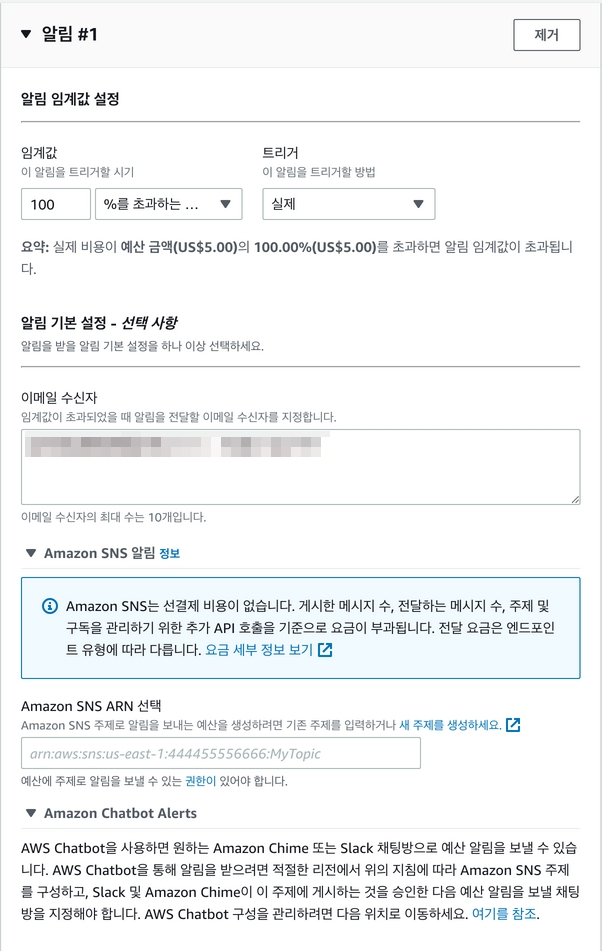Click the 이메일 수신자 text area
The image size is (602, 951).
click(300, 466)
